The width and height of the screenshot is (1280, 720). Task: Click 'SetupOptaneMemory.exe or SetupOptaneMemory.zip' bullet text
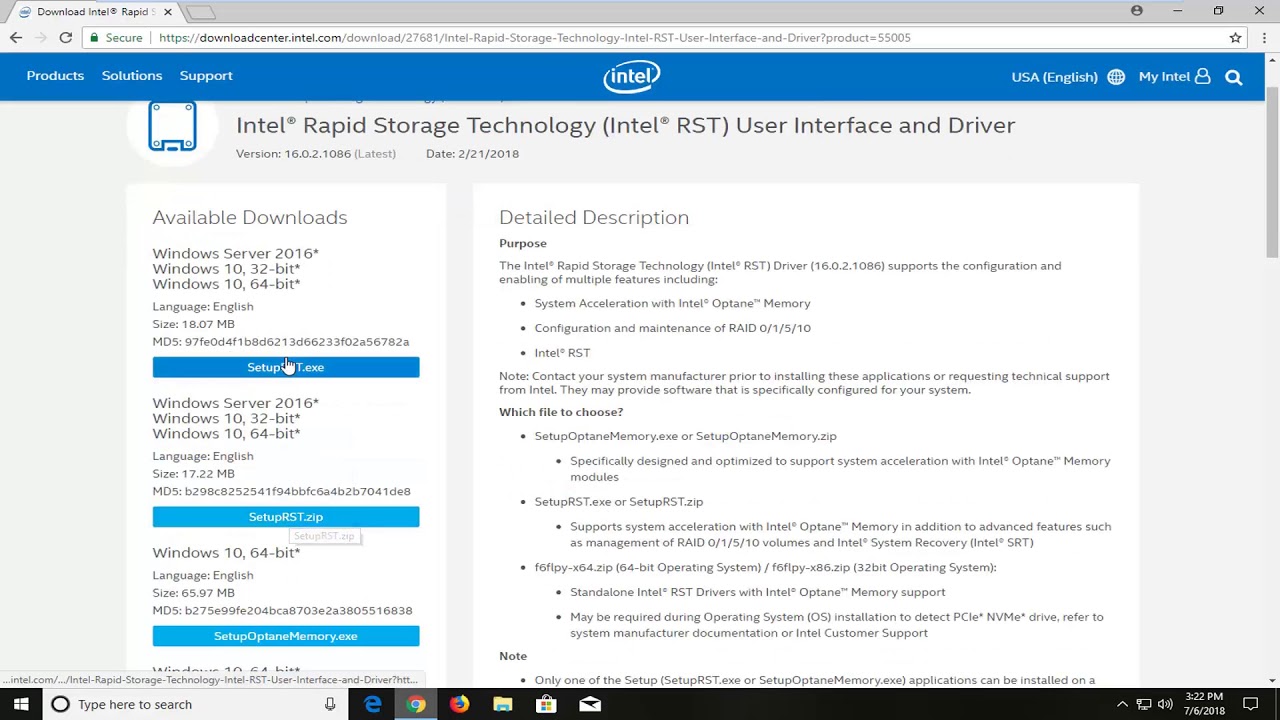pos(685,436)
